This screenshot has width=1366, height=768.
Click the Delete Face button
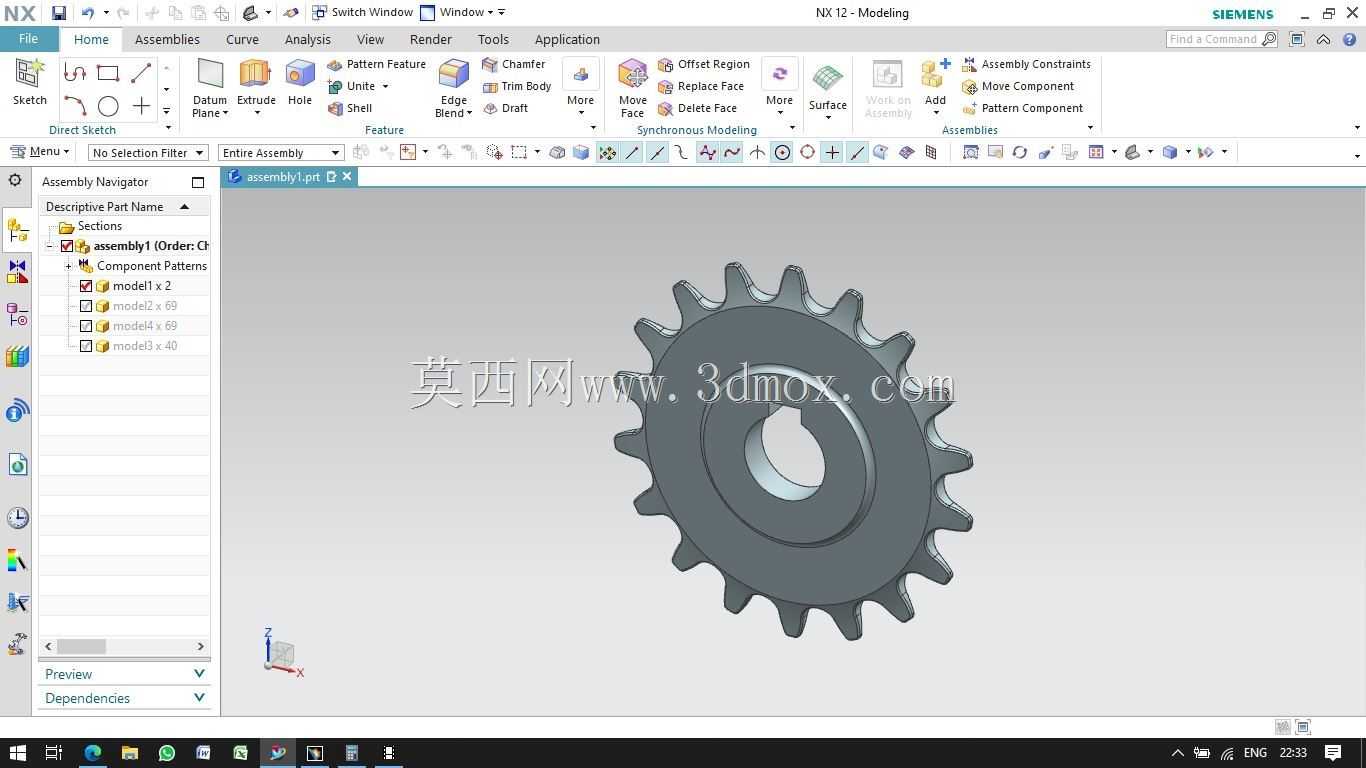(698, 108)
